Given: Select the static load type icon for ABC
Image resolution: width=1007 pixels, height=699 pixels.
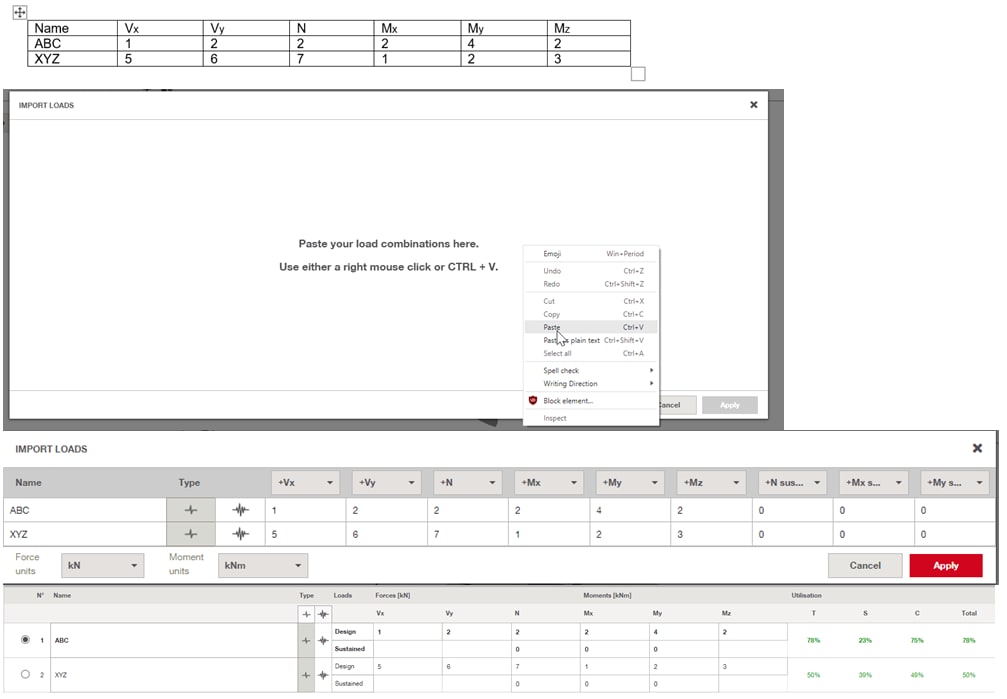Looking at the screenshot, I should pyautogui.click(x=190, y=510).
